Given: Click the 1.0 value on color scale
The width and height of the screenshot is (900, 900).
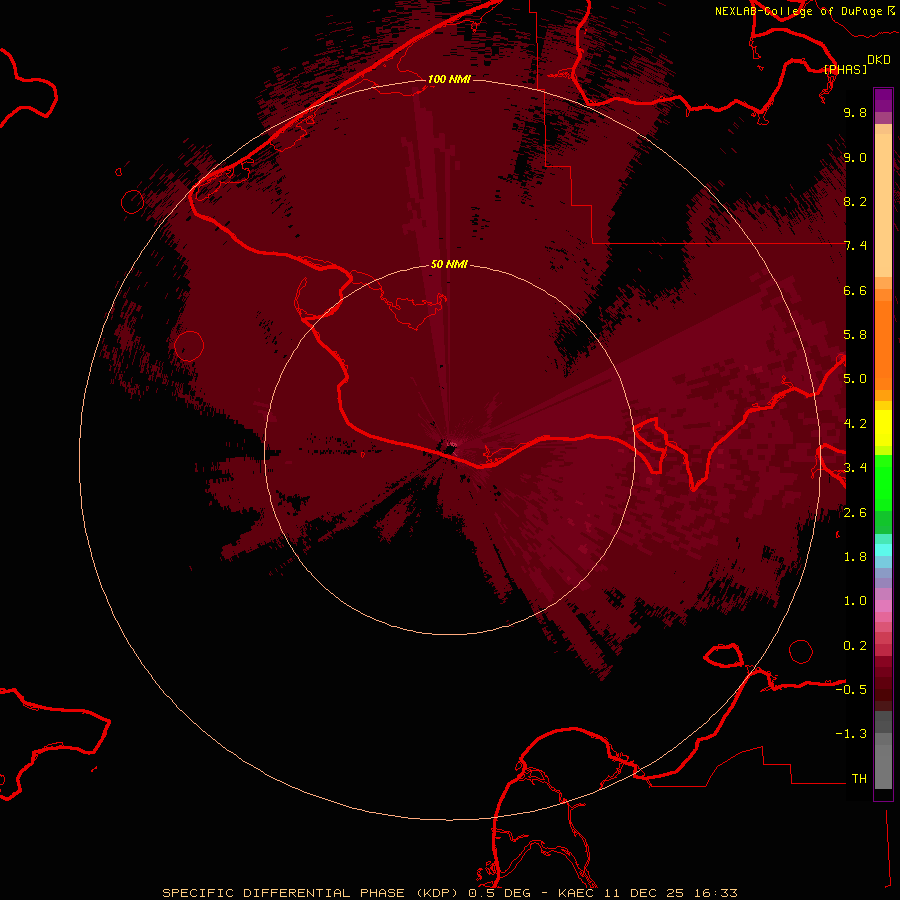Looking at the screenshot, I should (x=855, y=601).
